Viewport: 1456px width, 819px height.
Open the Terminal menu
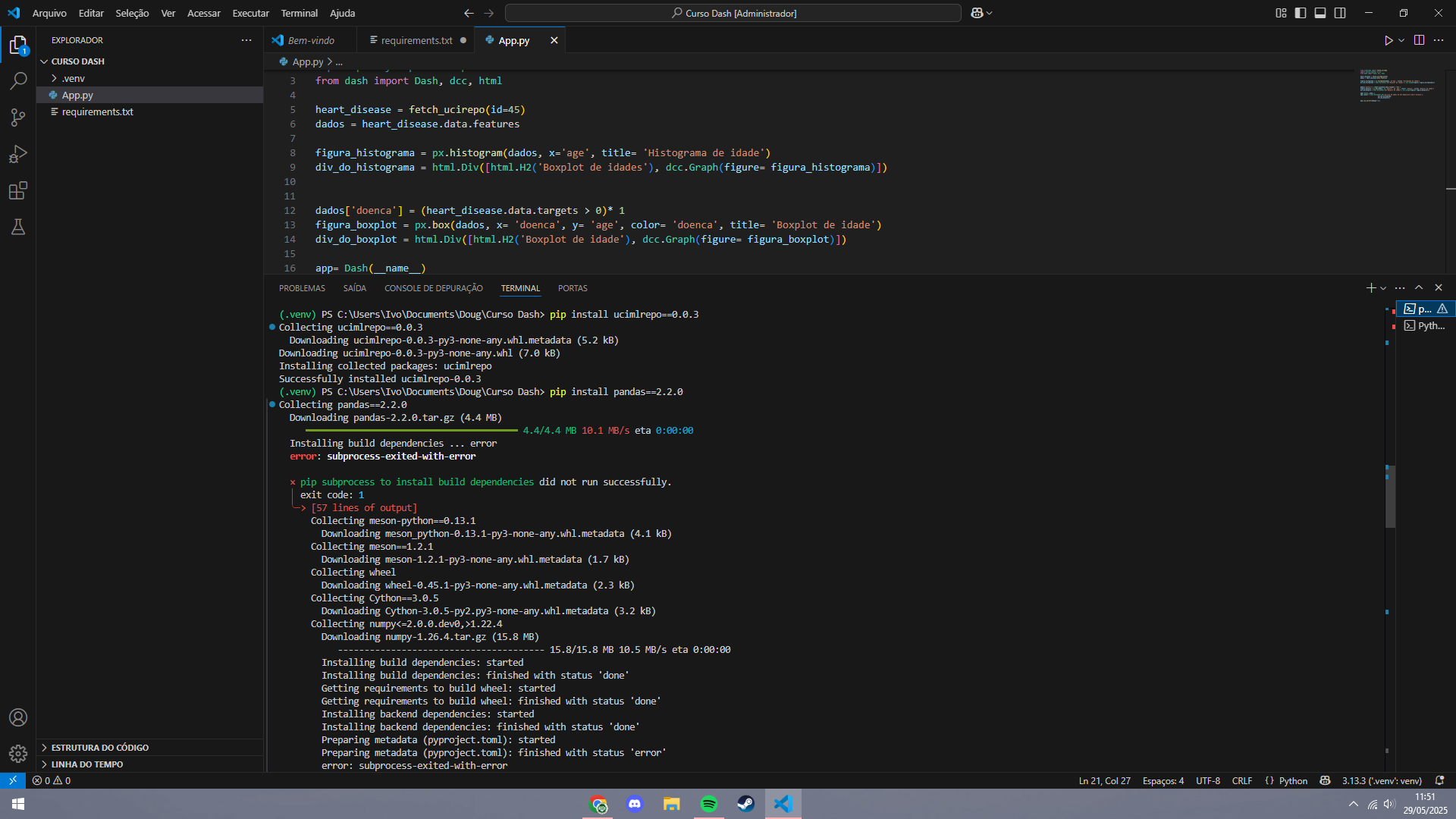point(299,13)
